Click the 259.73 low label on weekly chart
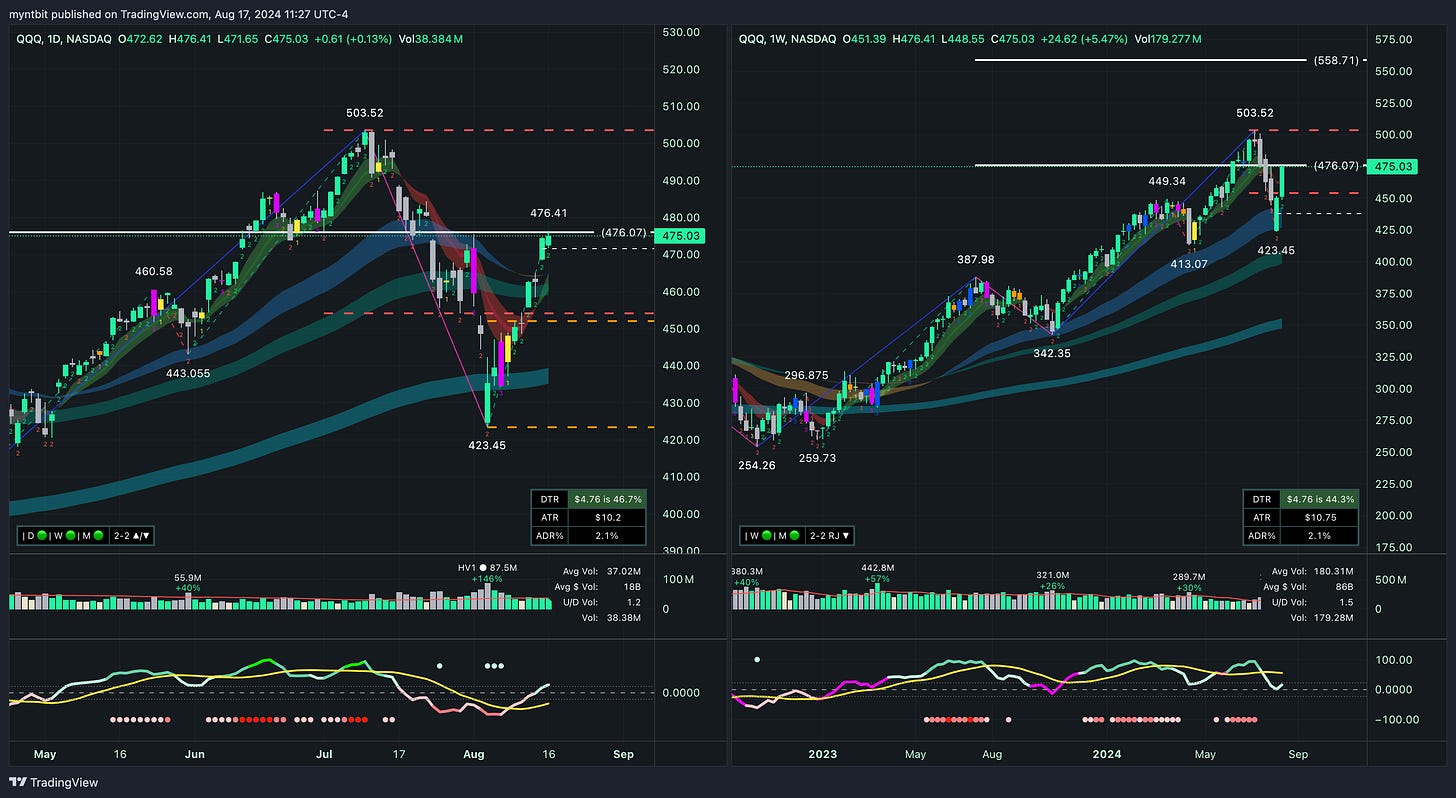This screenshot has height=798, width=1456. [817, 457]
